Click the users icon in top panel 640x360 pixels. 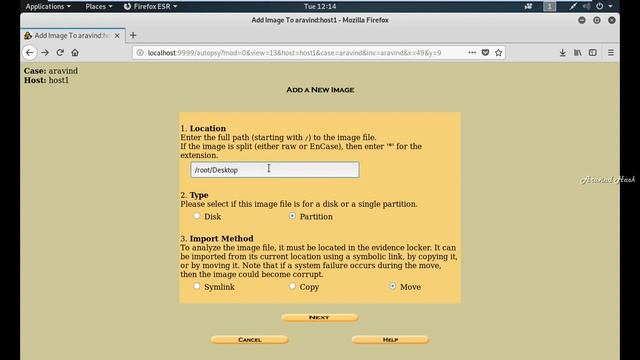tap(529, 7)
